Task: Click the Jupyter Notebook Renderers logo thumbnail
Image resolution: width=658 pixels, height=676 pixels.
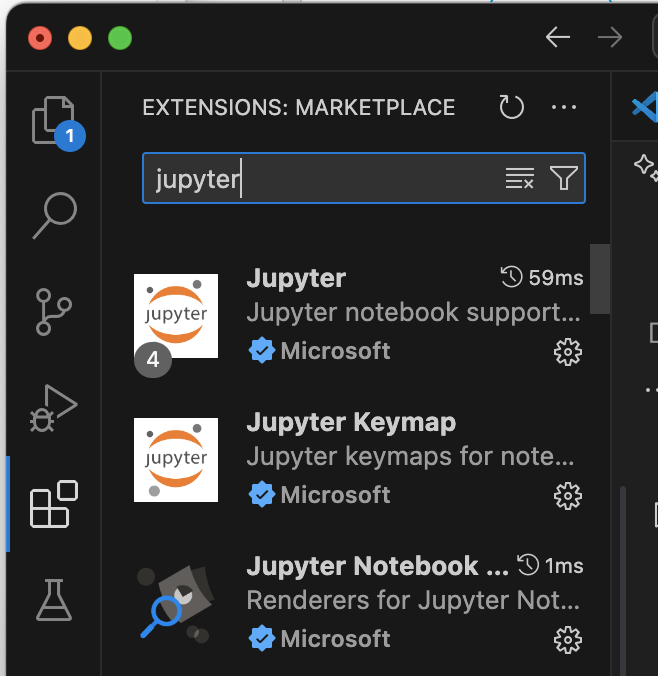Action: coord(176,603)
